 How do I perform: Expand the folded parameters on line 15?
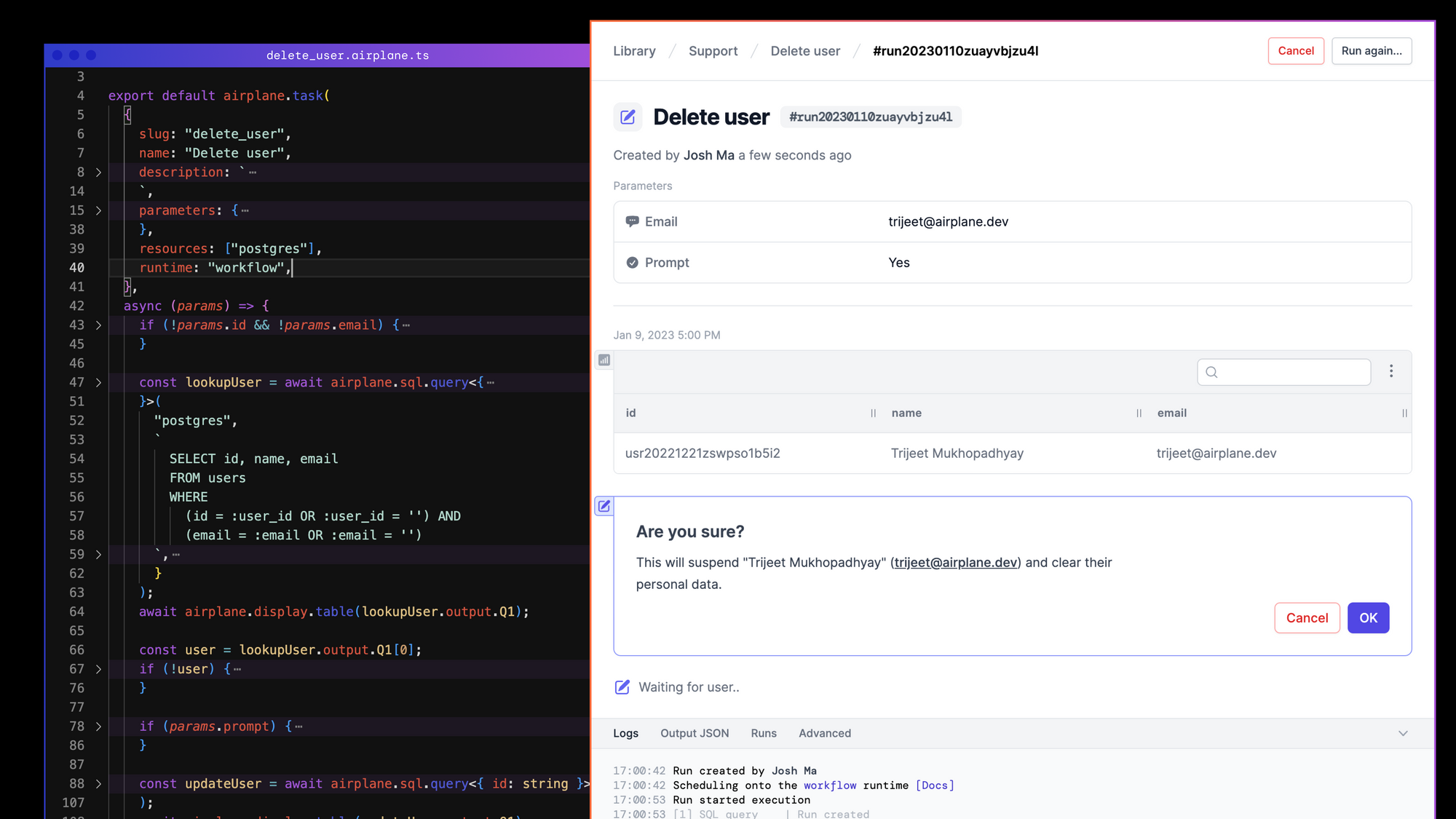pyautogui.click(x=98, y=210)
